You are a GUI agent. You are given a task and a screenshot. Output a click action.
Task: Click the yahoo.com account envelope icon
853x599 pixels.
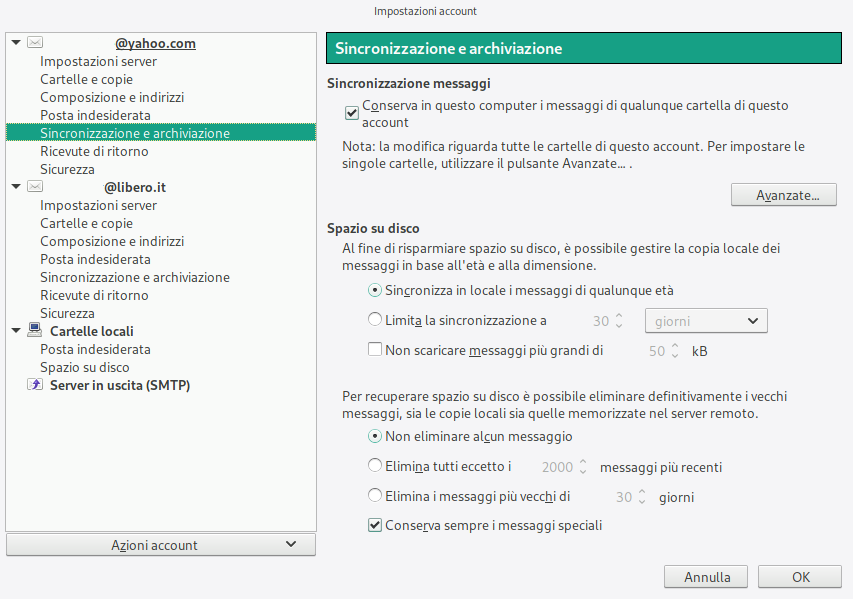point(35,42)
